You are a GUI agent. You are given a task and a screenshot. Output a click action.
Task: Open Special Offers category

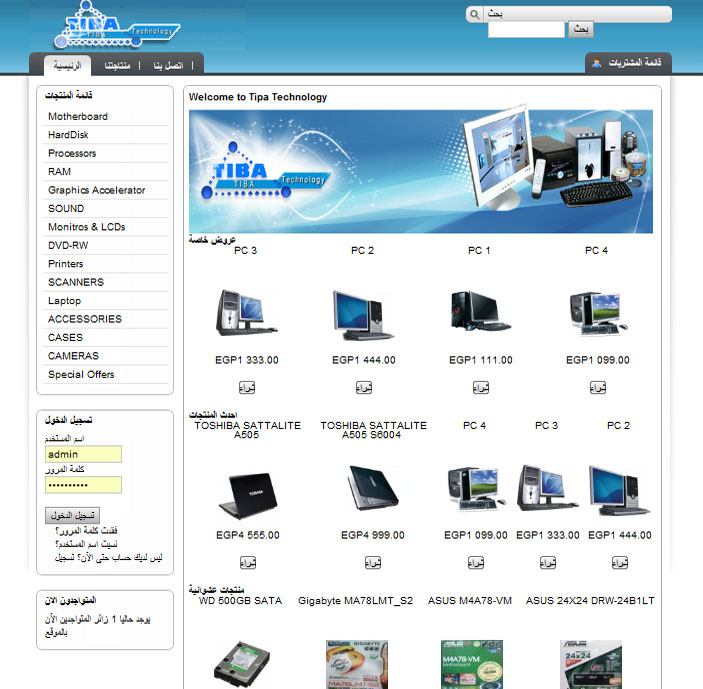81,374
